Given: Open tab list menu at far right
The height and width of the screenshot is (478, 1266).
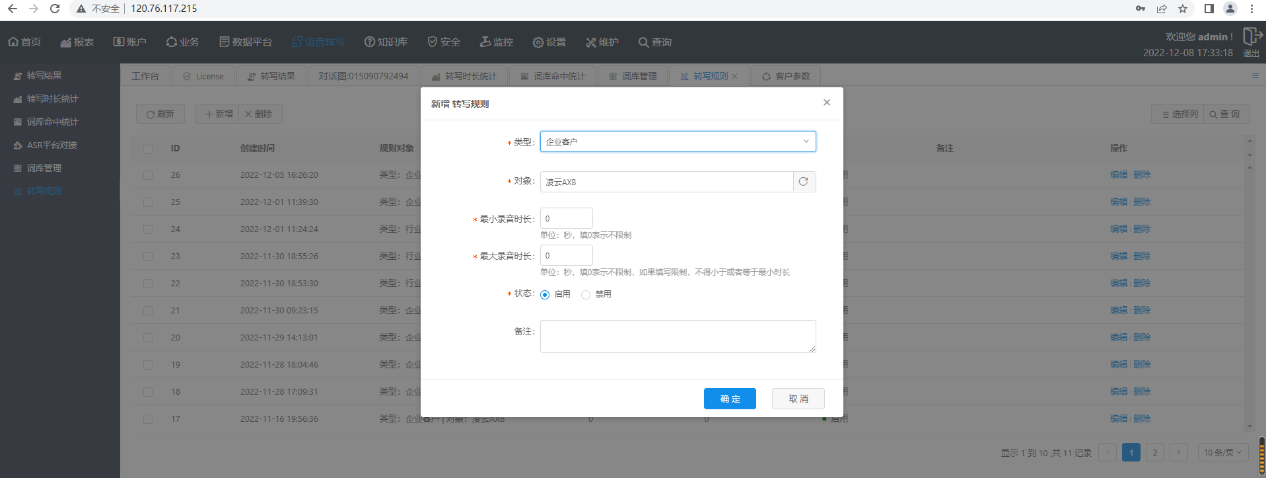Looking at the screenshot, I should (x=1255, y=76).
